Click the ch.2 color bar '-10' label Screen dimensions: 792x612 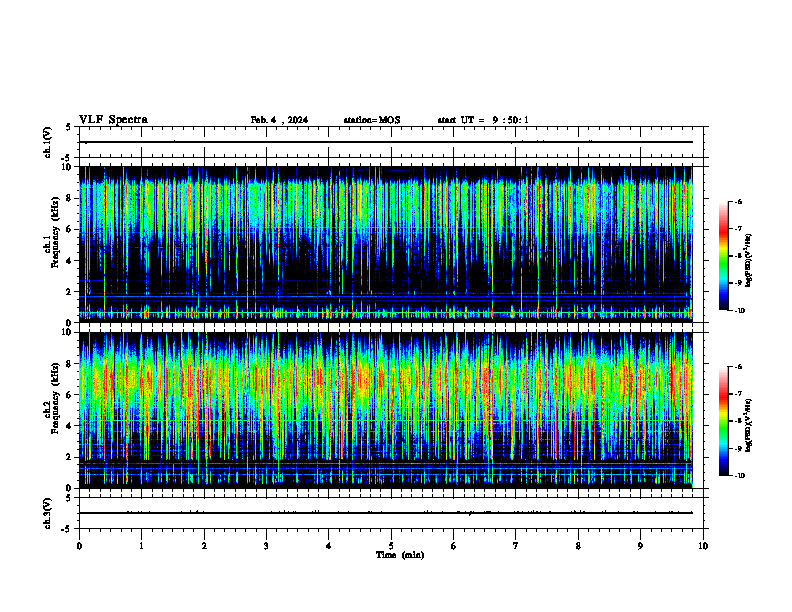[x=740, y=476]
